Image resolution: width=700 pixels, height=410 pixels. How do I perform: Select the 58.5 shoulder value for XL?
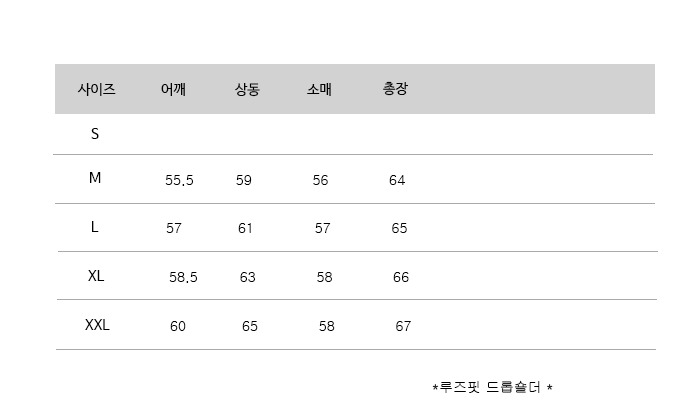pos(183,277)
